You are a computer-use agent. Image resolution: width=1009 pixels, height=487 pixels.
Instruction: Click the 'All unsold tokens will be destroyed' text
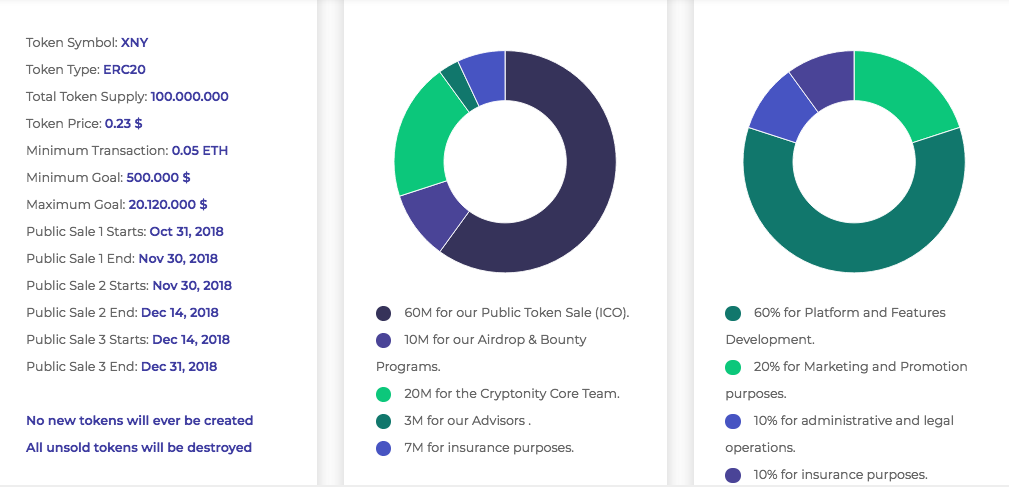(139, 448)
